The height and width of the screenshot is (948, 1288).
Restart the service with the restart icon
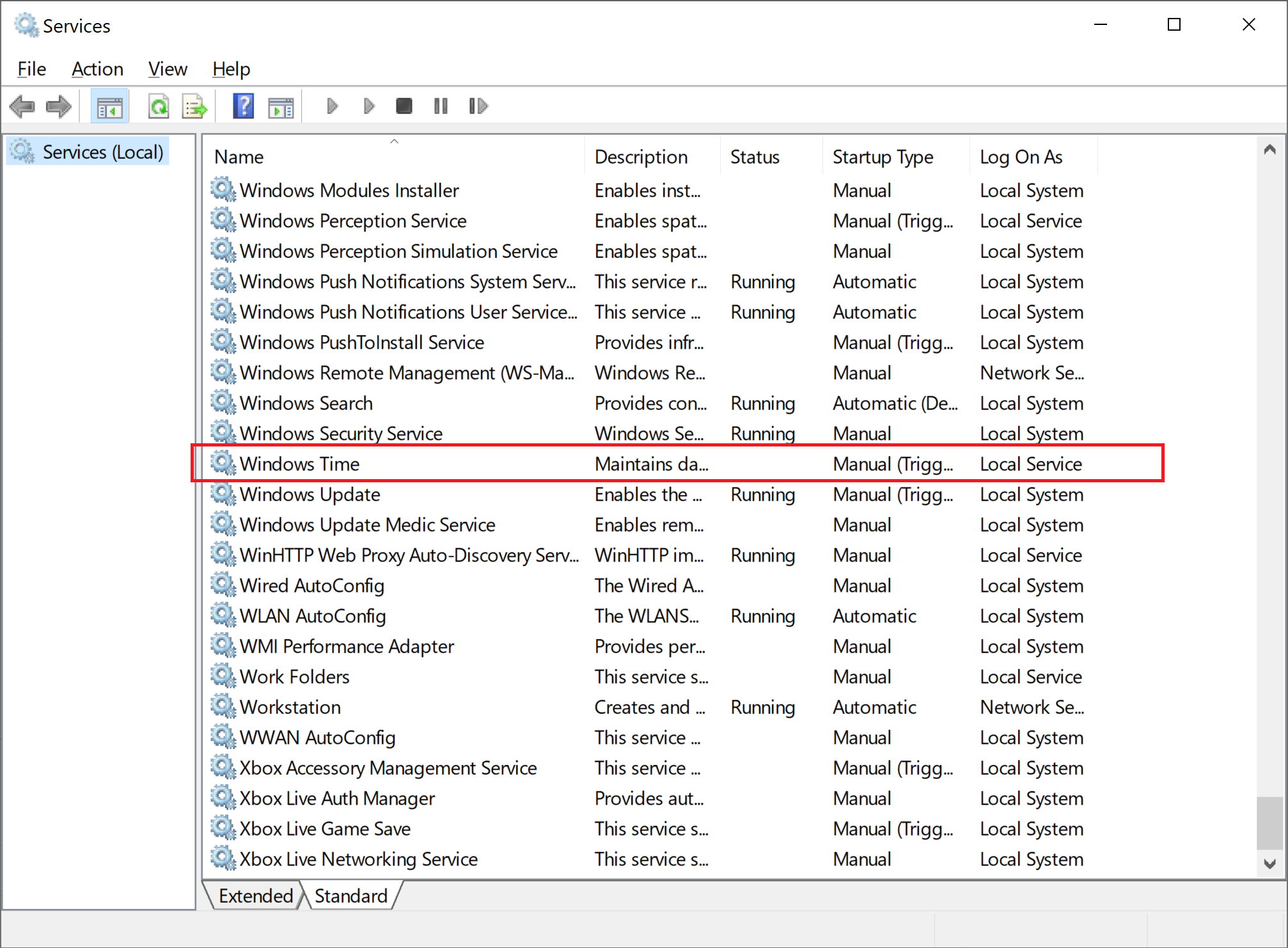click(478, 106)
